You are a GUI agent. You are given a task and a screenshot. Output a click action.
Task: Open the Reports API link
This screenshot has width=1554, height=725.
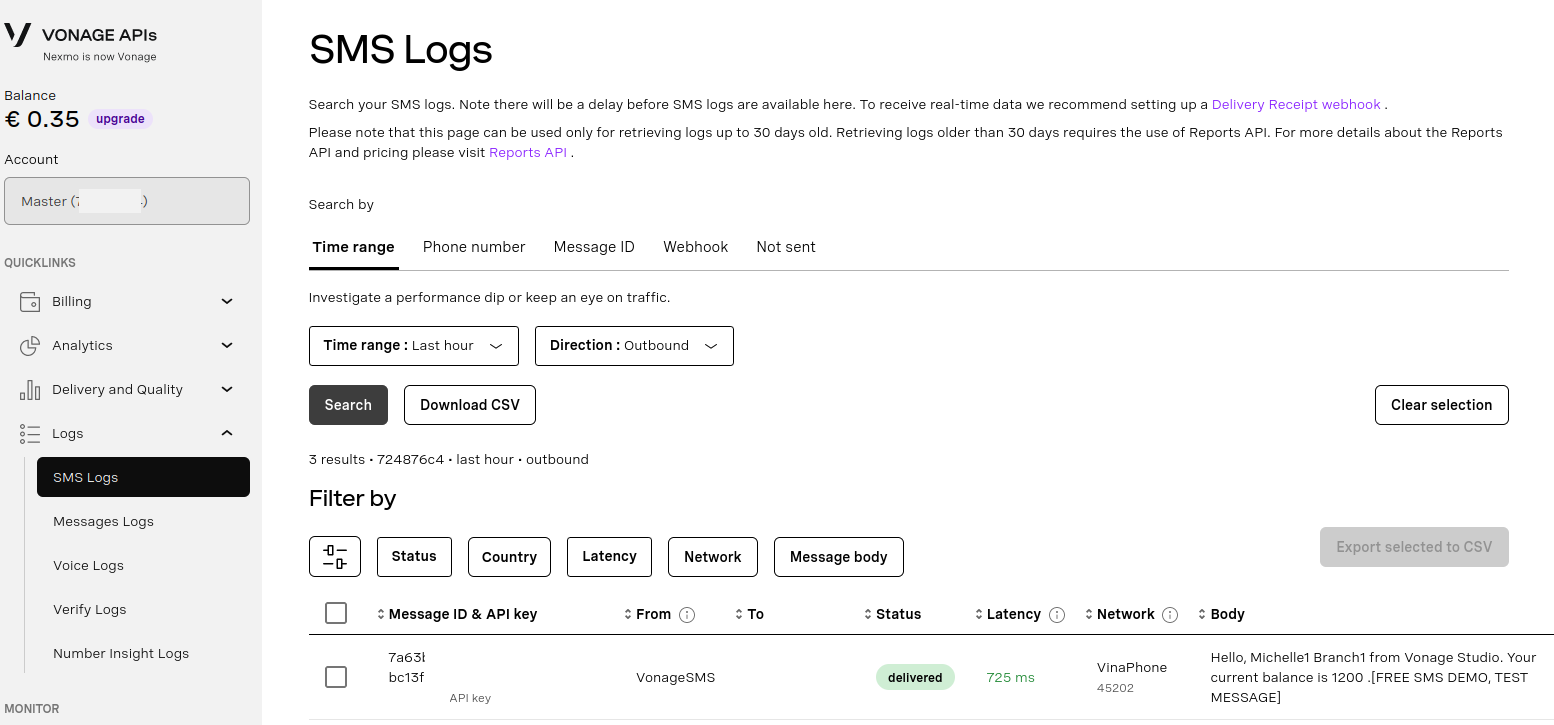(528, 153)
